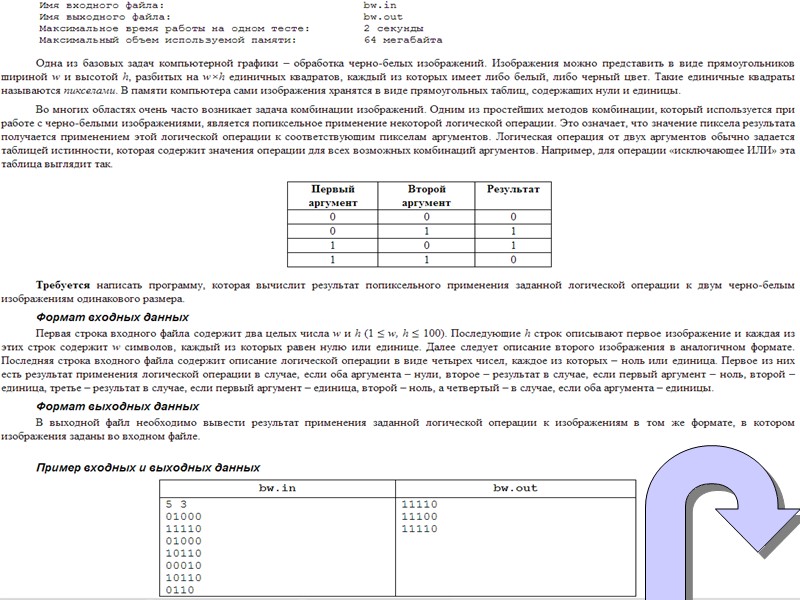Click the 'Формат входных данных' heading
800x600 pixels.
112,317
